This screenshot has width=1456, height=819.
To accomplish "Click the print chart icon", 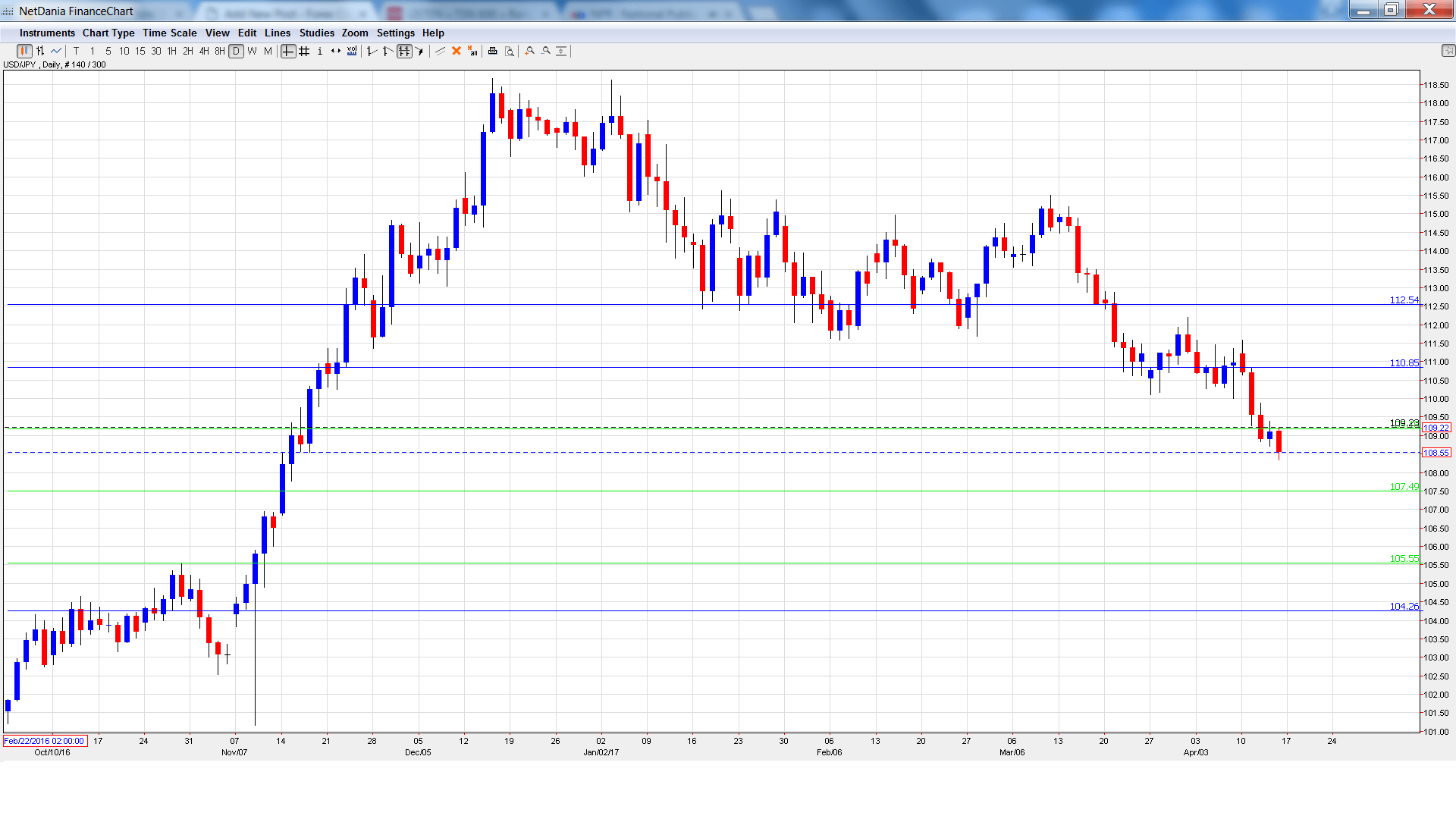I will click(x=492, y=51).
